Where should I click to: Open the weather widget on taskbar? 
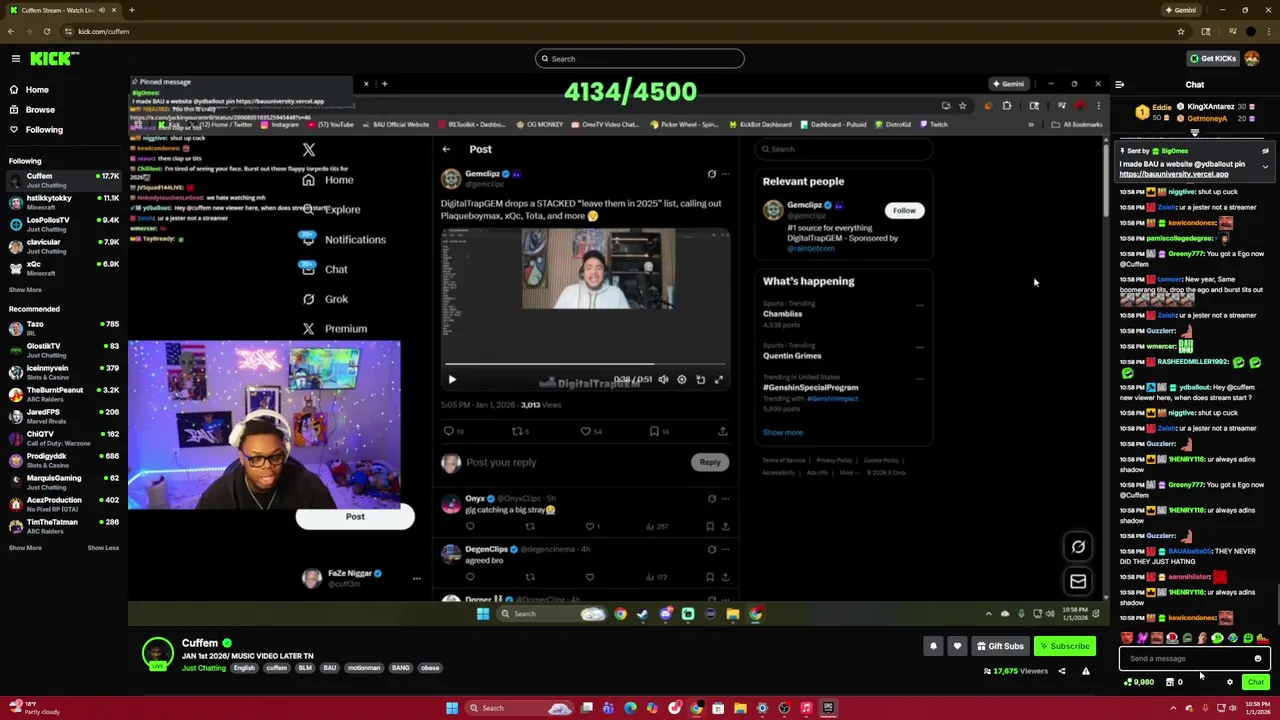[35, 708]
